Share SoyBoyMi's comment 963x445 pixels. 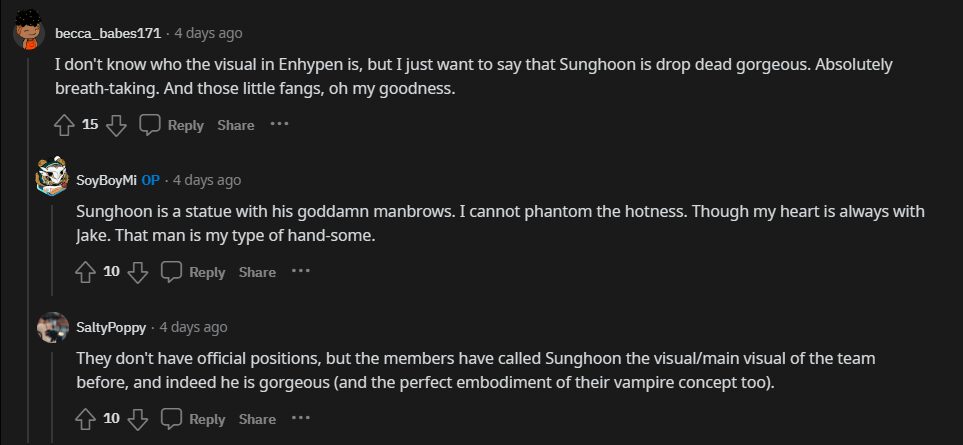257,272
